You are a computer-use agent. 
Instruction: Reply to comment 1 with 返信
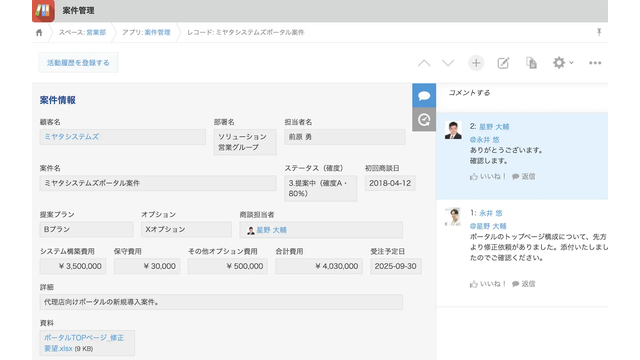point(524,284)
